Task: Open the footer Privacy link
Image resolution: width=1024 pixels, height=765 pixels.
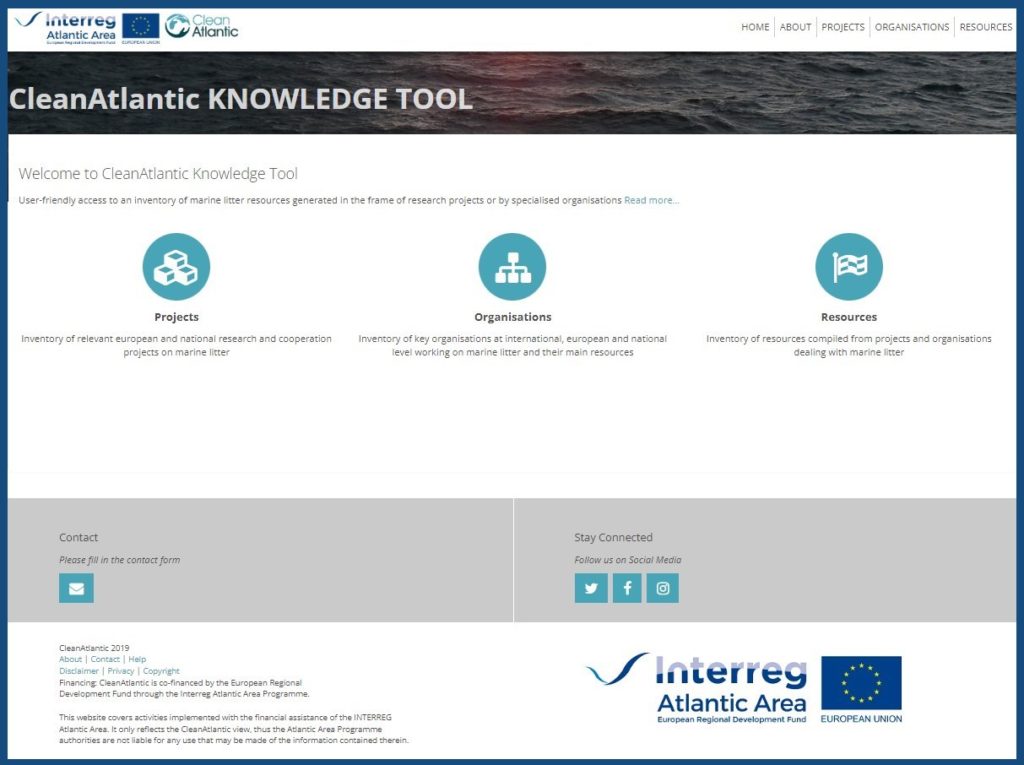Action: pyautogui.click(x=121, y=671)
